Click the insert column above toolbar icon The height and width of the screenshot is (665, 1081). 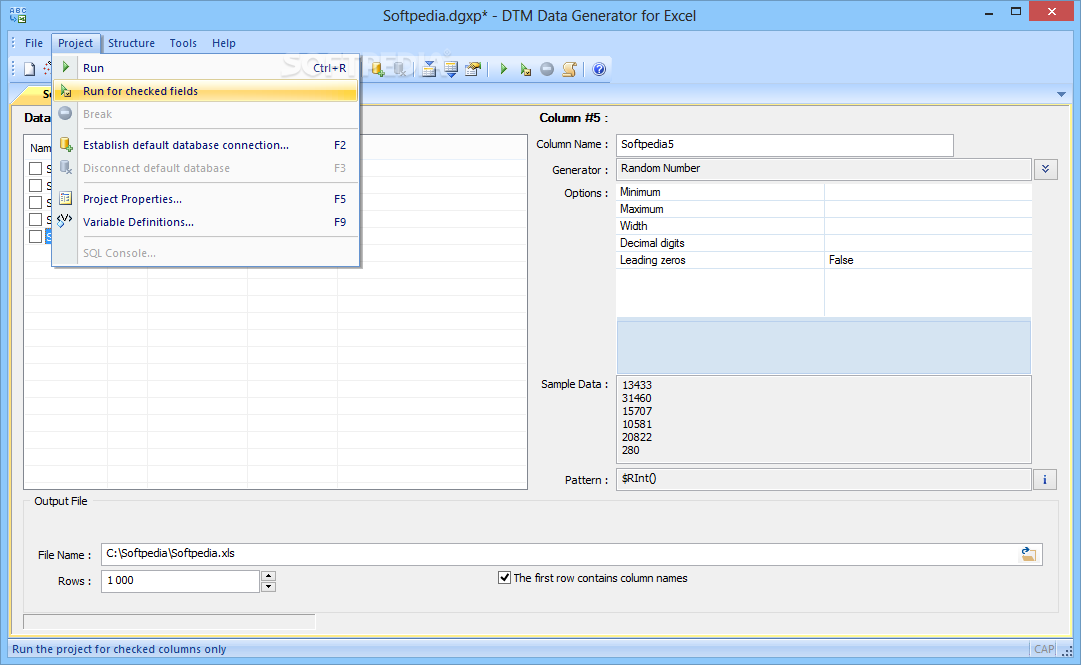(x=429, y=69)
